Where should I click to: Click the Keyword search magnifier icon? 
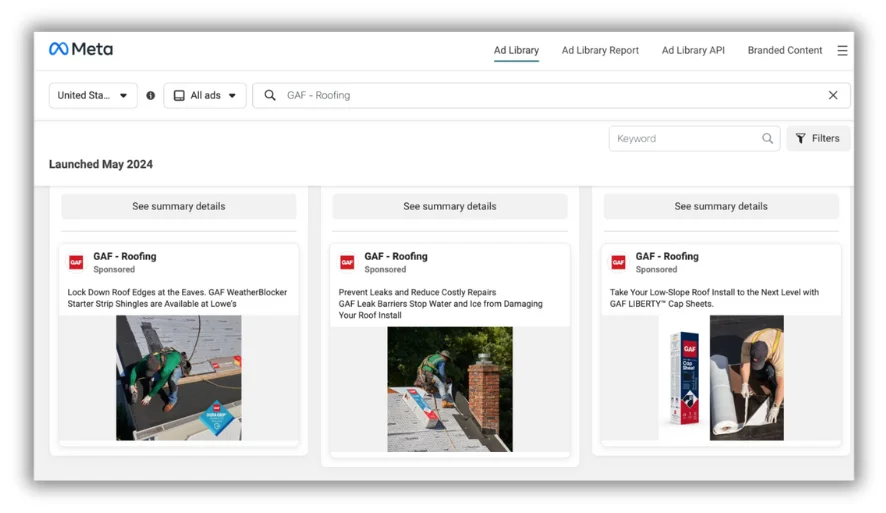(767, 138)
